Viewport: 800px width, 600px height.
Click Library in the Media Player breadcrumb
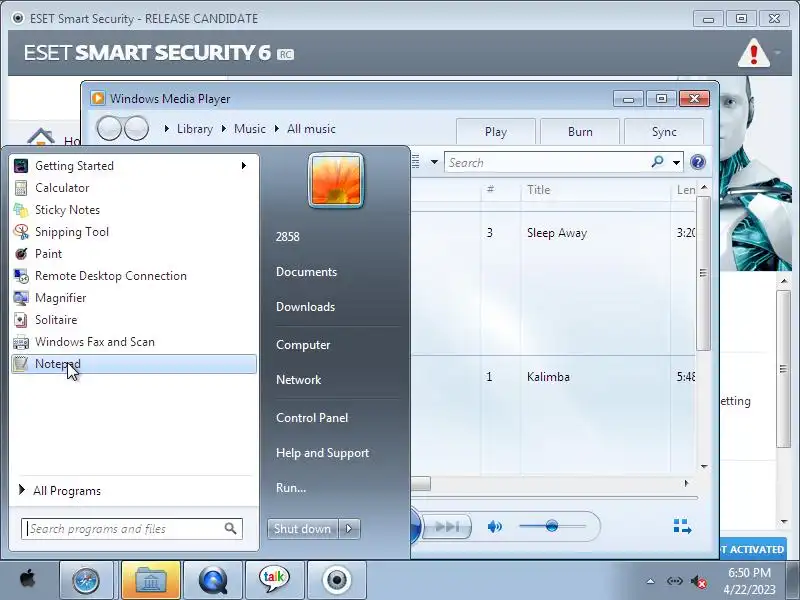pos(194,129)
